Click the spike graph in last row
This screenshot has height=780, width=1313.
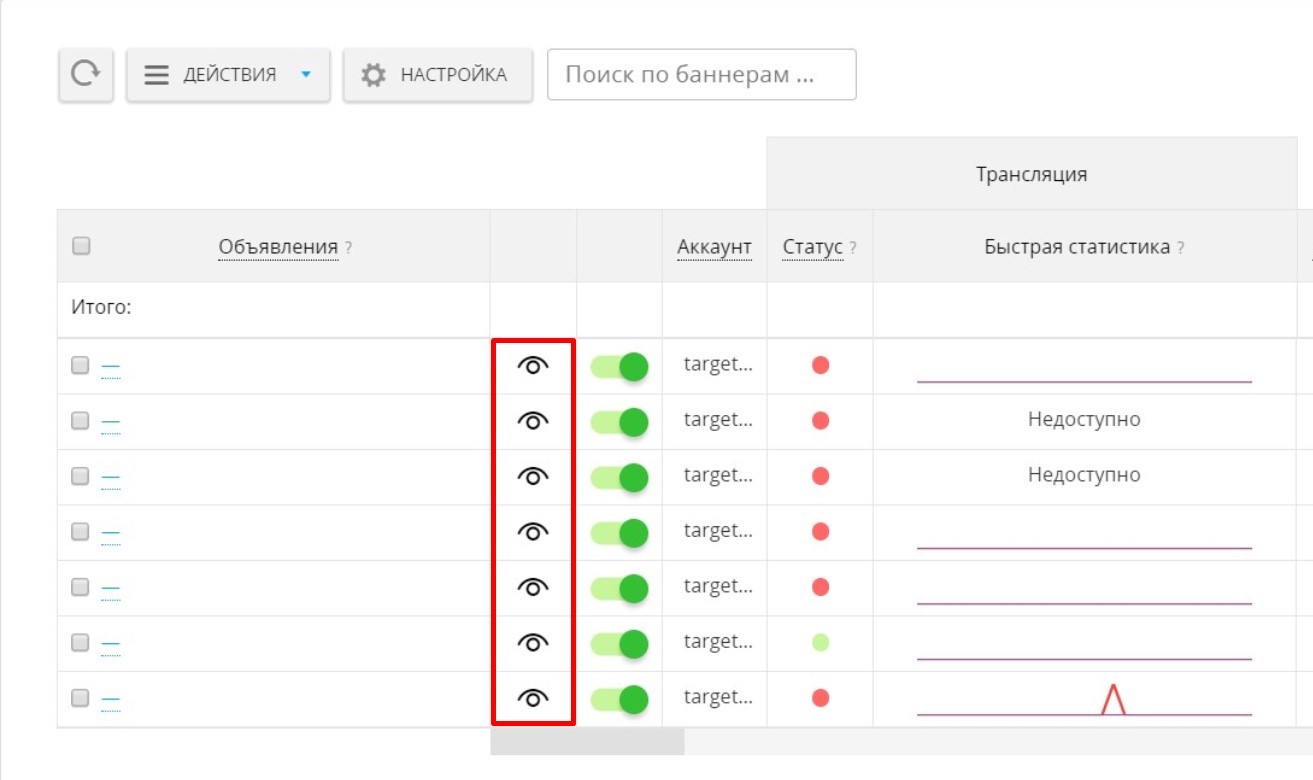(x=1112, y=700)
